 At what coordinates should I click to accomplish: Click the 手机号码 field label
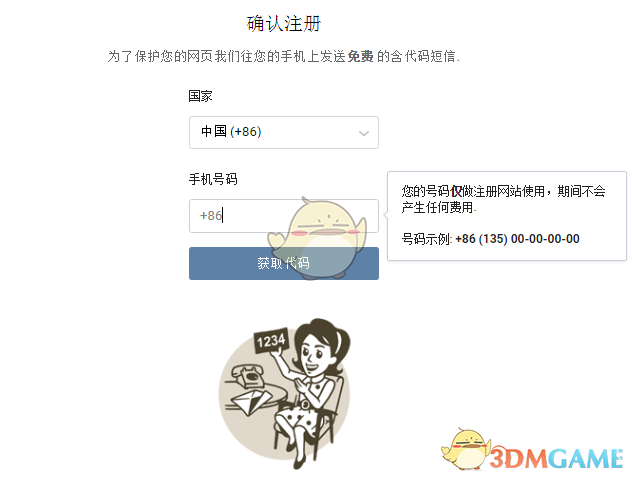tap(213, 179)
